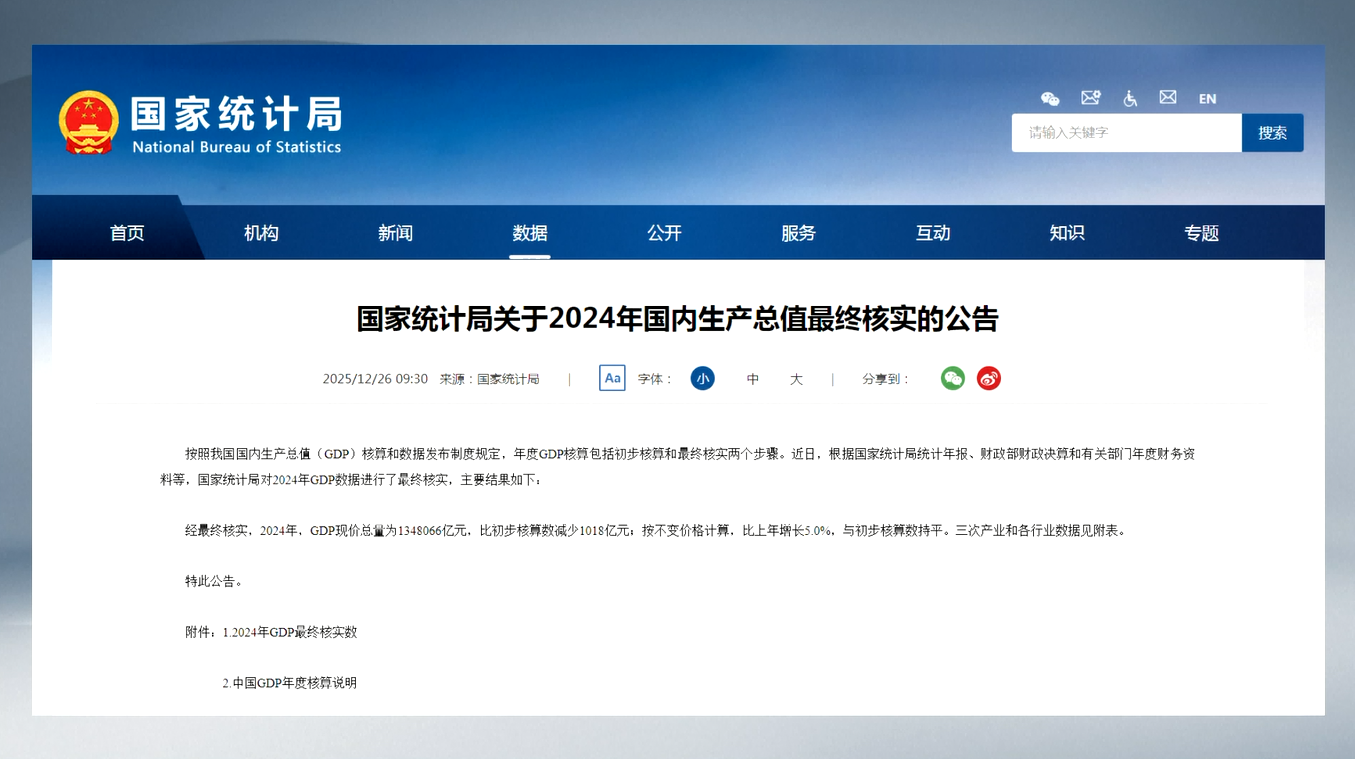
Task: Expand the 机构 navigation menu
Action: [x=261, y=233]
